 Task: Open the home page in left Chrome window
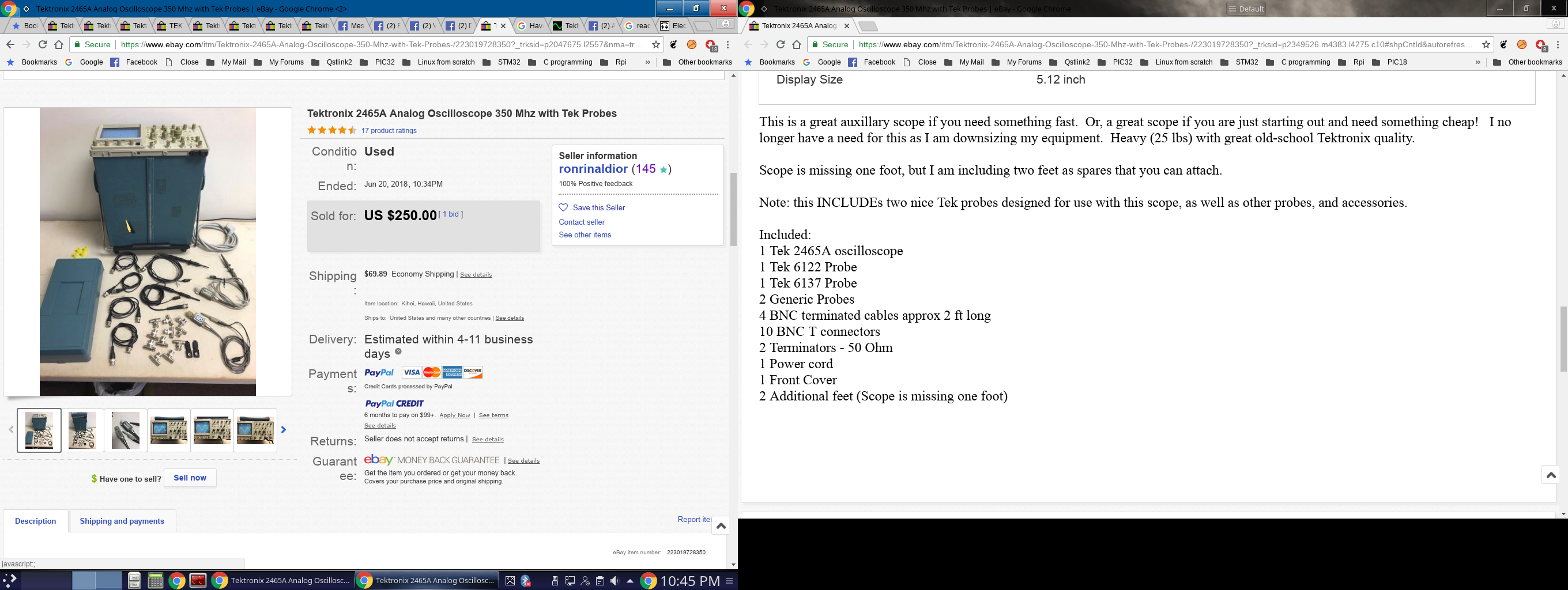tap(58, 44)
